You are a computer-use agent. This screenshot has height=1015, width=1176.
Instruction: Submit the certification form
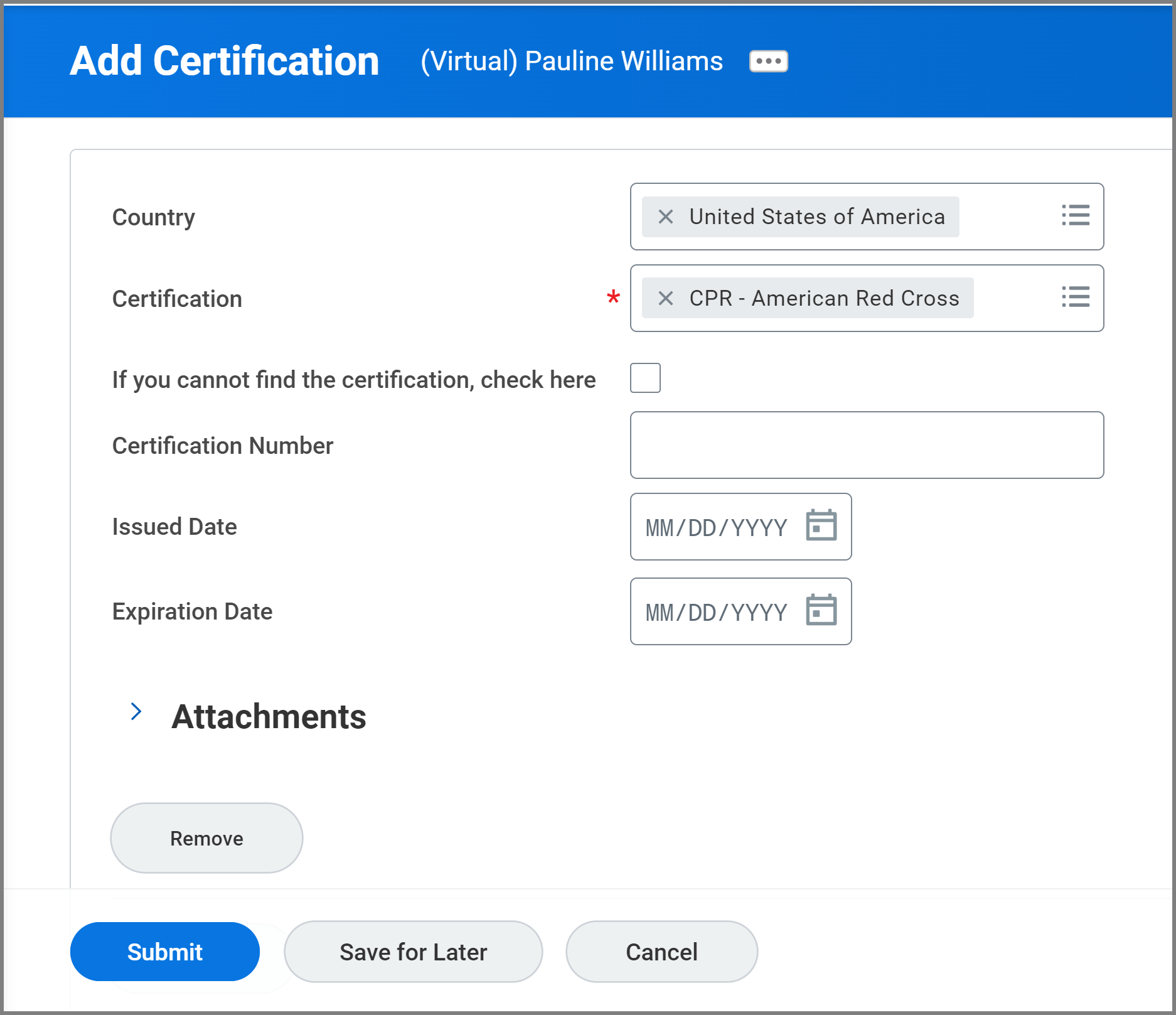tap(164, 951)
